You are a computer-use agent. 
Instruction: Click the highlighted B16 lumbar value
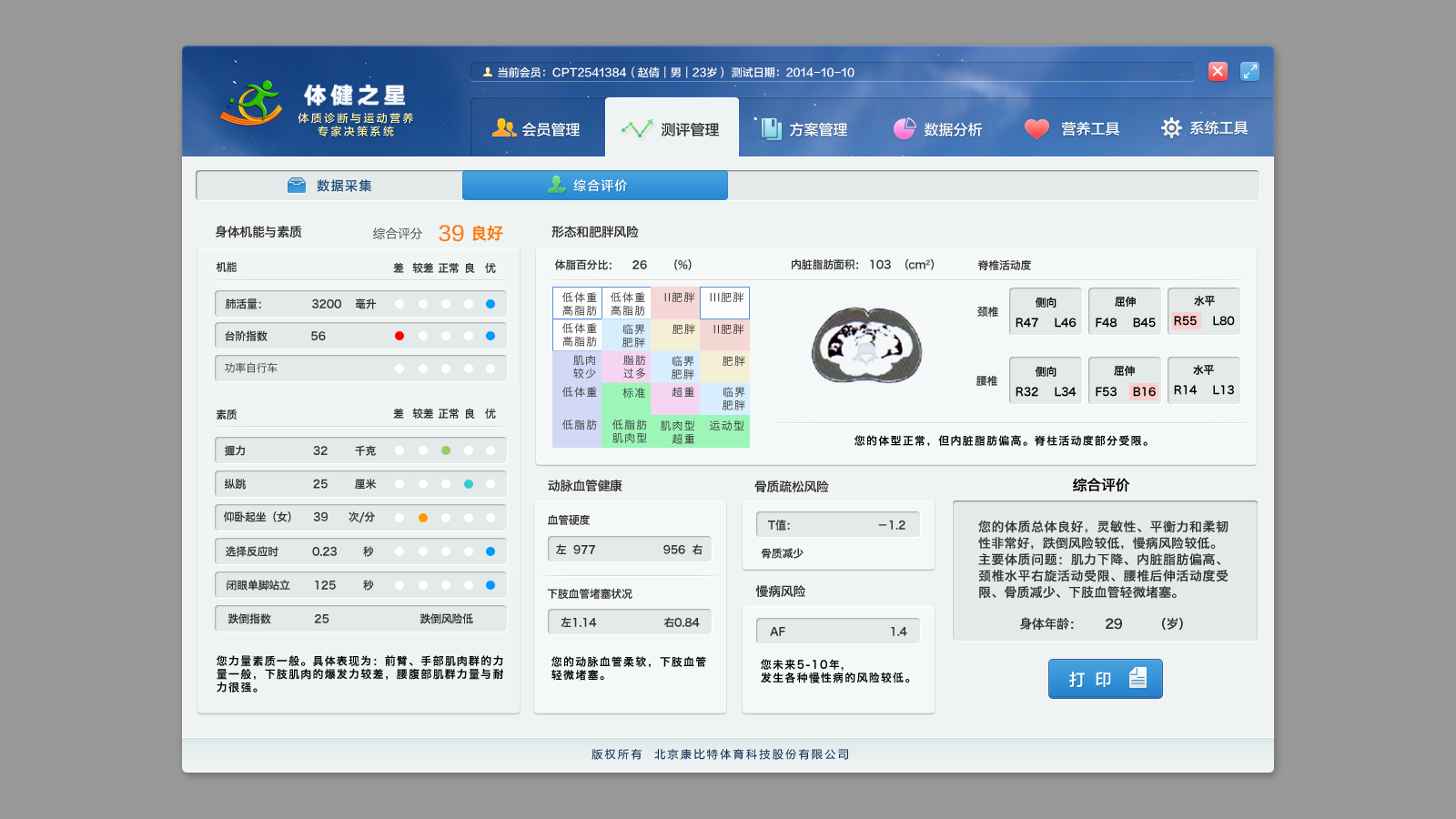point(1144,391)
